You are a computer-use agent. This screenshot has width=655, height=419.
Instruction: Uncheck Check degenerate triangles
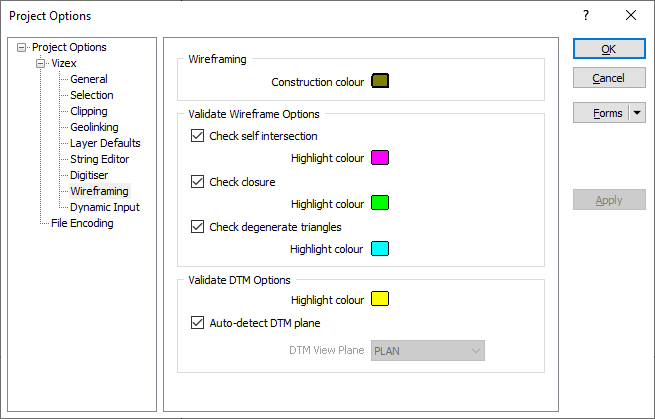[197, 227]
